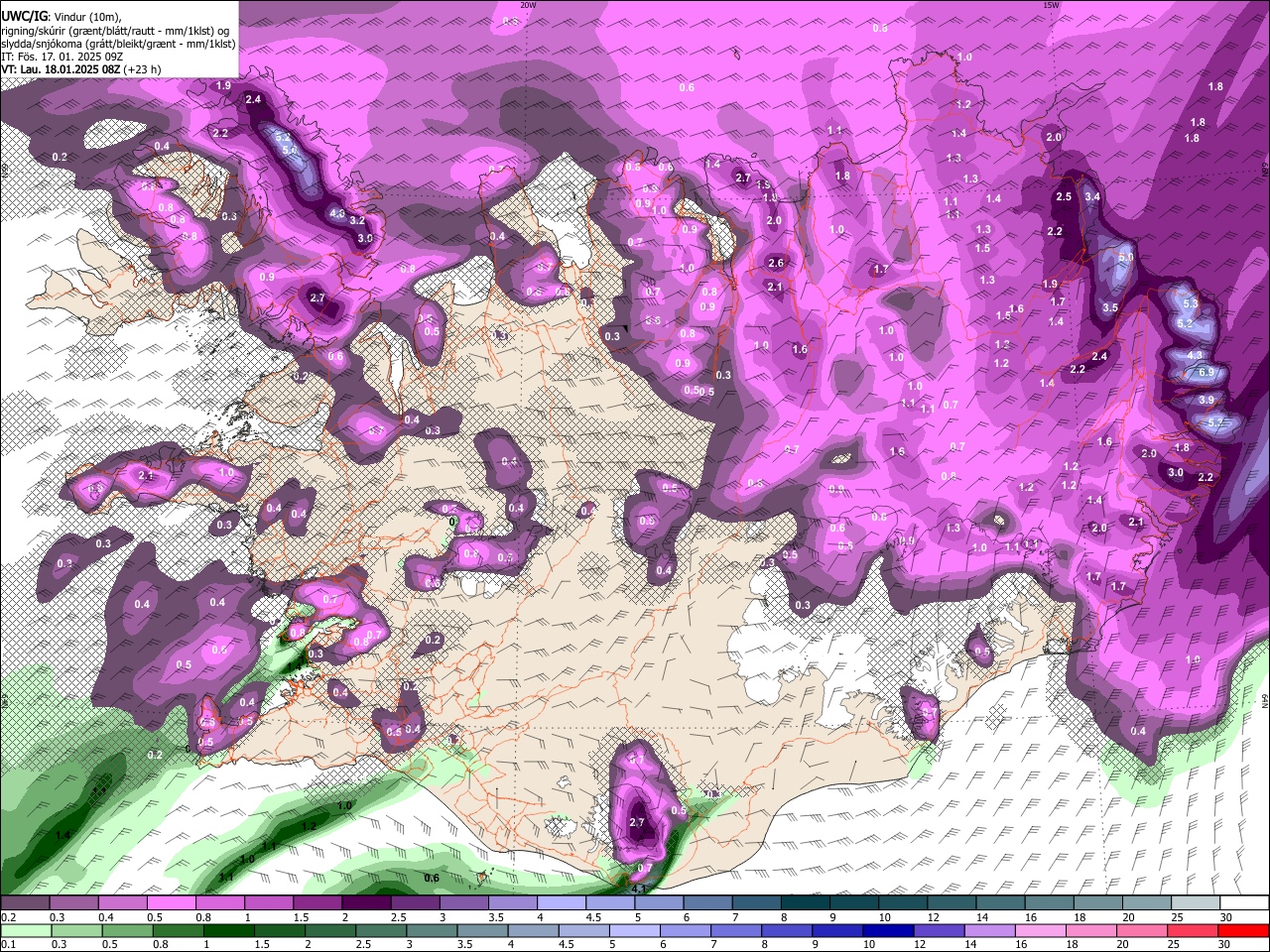This screenshot has width=1270, height=952.
Task: Select the 'rigning/skúrir' legend description line
Action: pos(117,30)
